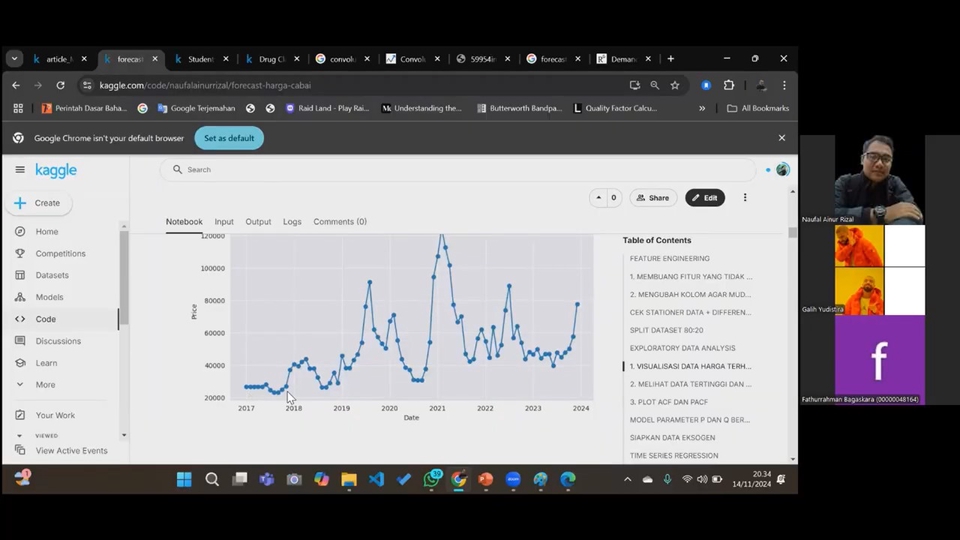The width and height of the screenshot is (960, 540).
Task: Open the tab search dropdown arrow
Action: click(x=14, y=59)
